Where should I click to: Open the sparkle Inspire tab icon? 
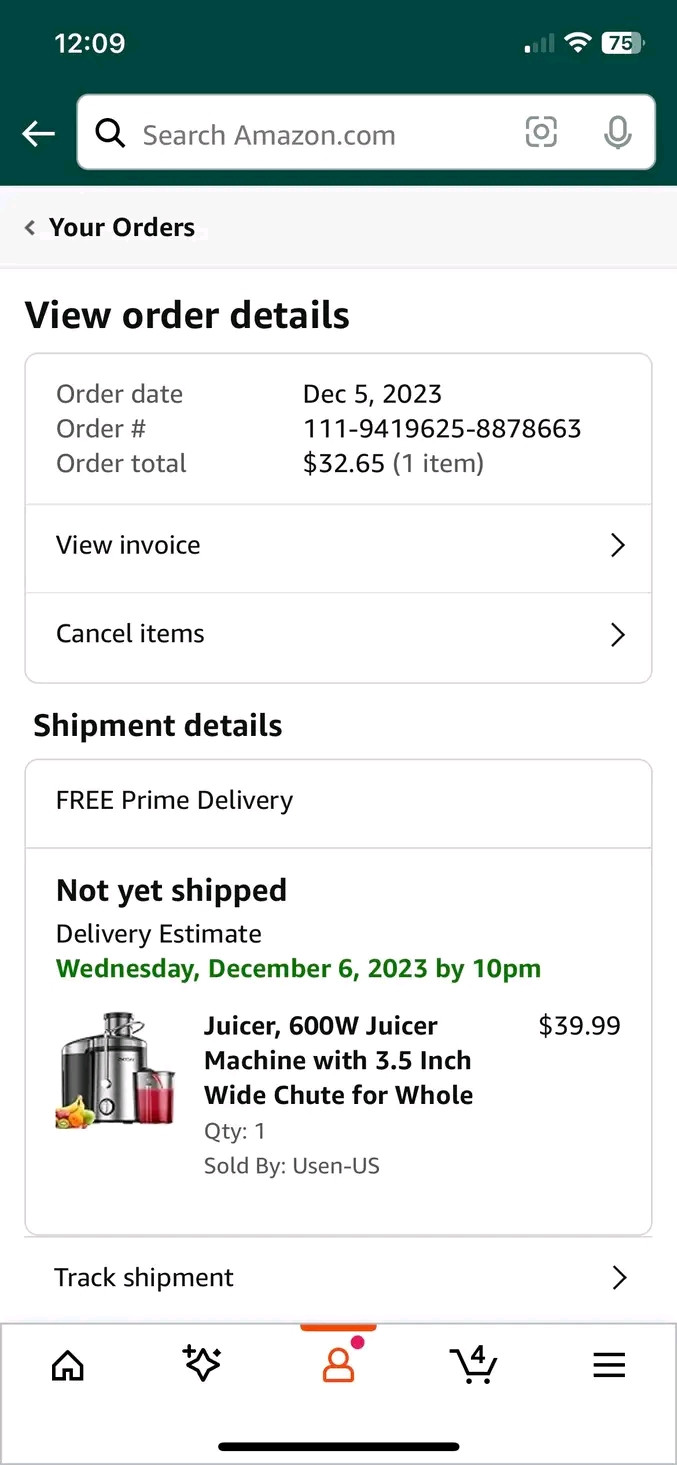(x=202, y=1364)
